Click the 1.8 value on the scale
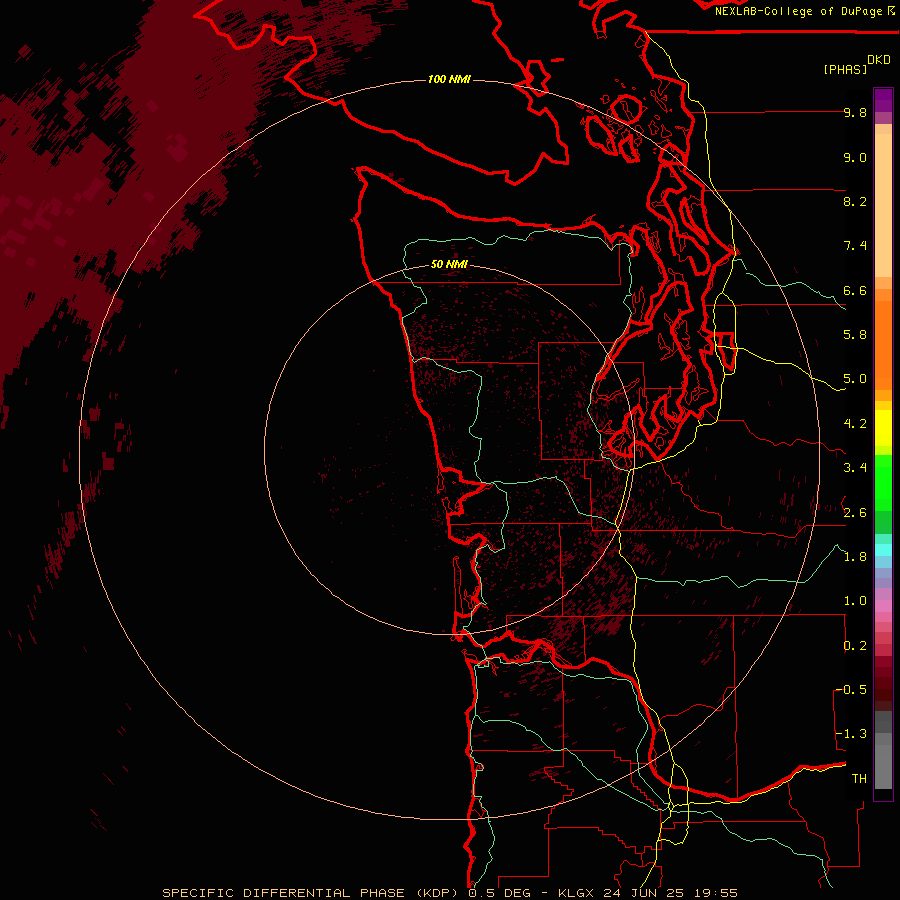The width and height of the screenshot is (900, 900). tap(855, 557)
